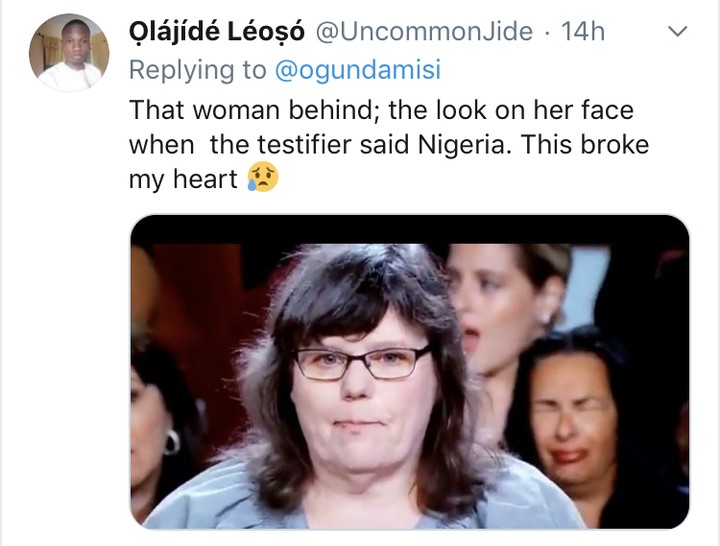Click the eyeglasses in the photo

(x=362, y=362)
